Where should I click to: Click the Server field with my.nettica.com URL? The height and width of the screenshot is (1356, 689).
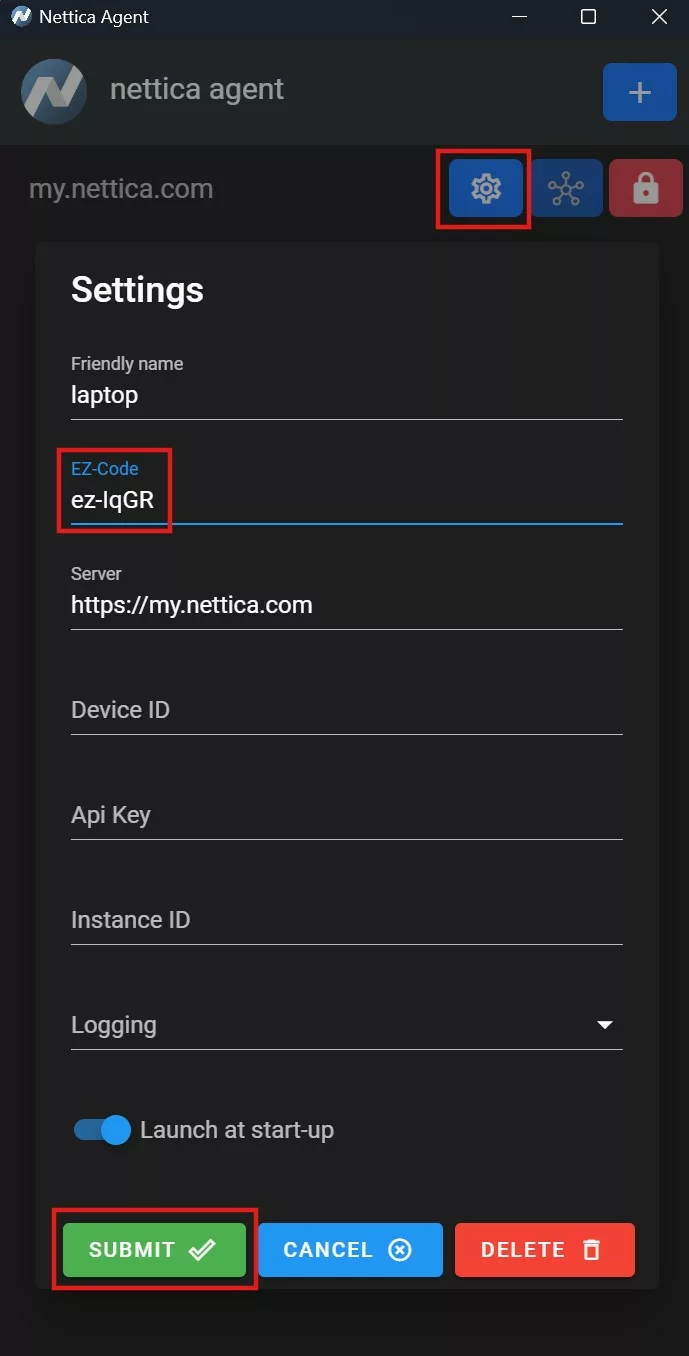click(x=346, y=605)
